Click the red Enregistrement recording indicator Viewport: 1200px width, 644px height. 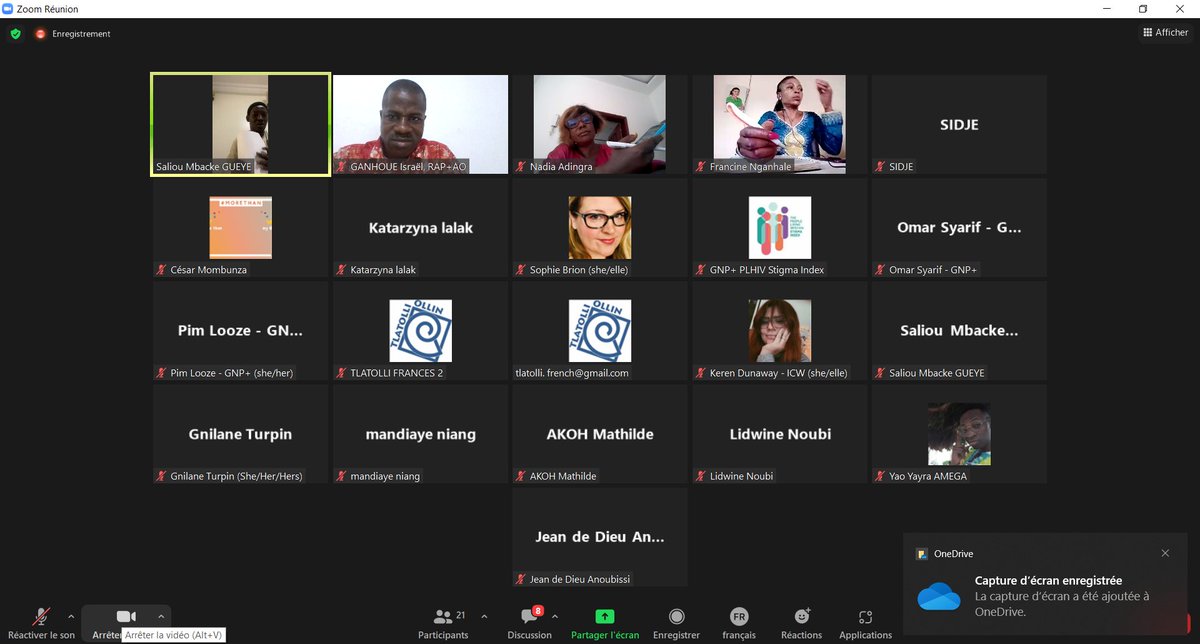73,34
